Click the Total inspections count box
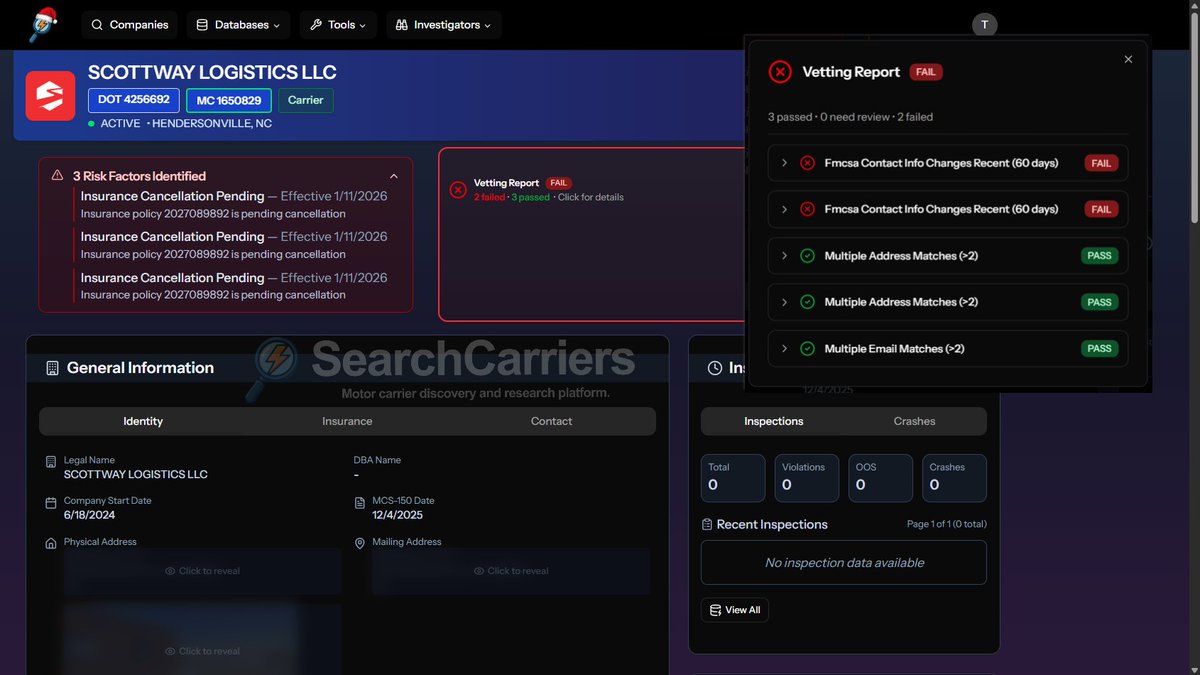1200x675 pixels. tap(733, 478)
